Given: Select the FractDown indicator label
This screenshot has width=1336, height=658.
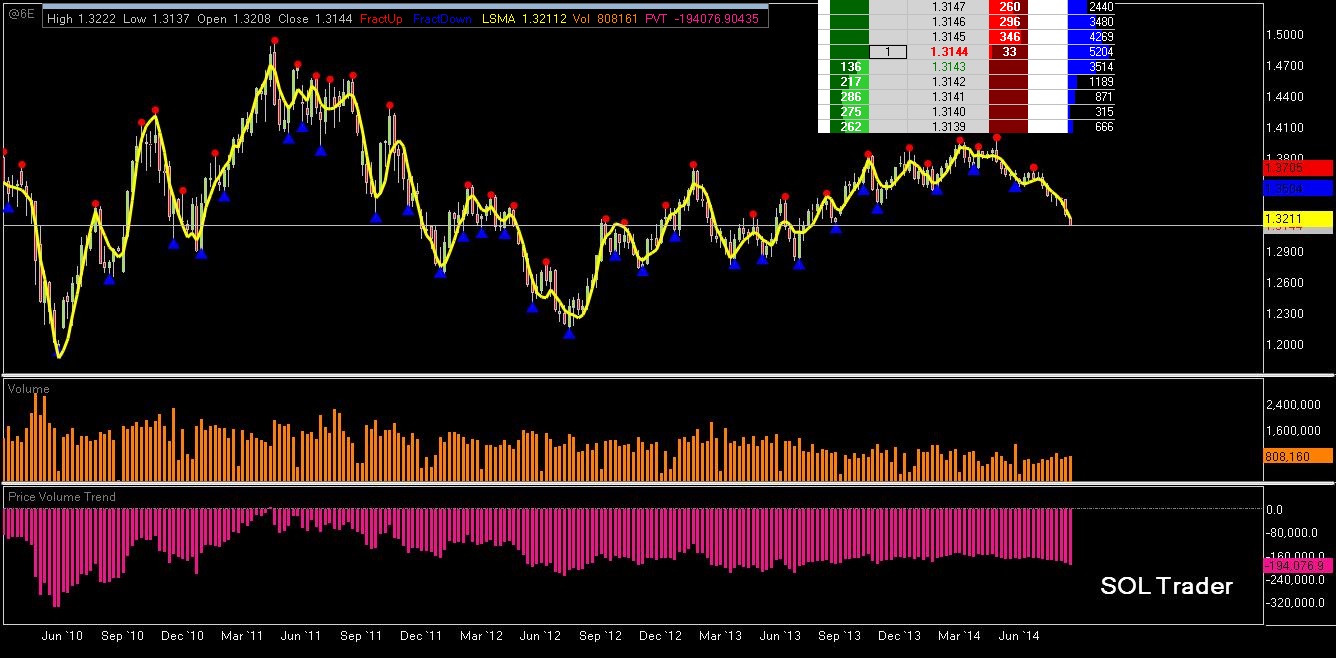Looking at the screenshot, I should (x=442, y=18).
